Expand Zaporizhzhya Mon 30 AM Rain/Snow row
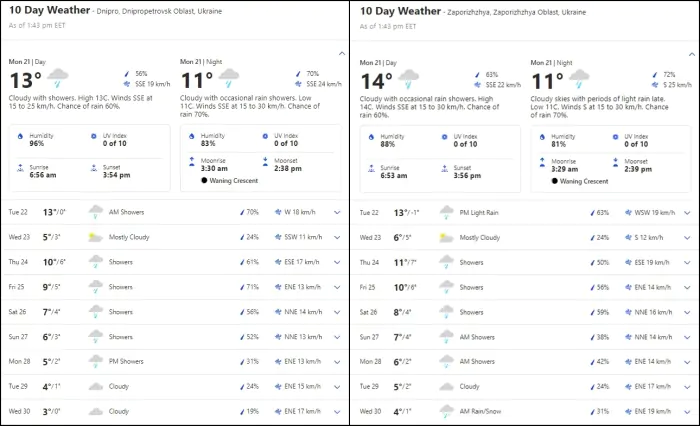This screenshot has height=426, width=700. (x=687, y=411)
